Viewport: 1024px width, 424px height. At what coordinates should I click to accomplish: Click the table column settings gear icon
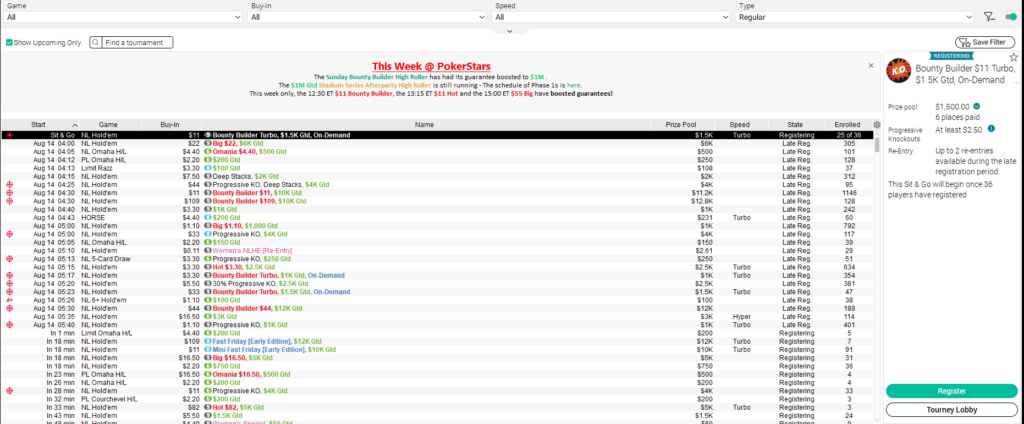pos(877,125)
